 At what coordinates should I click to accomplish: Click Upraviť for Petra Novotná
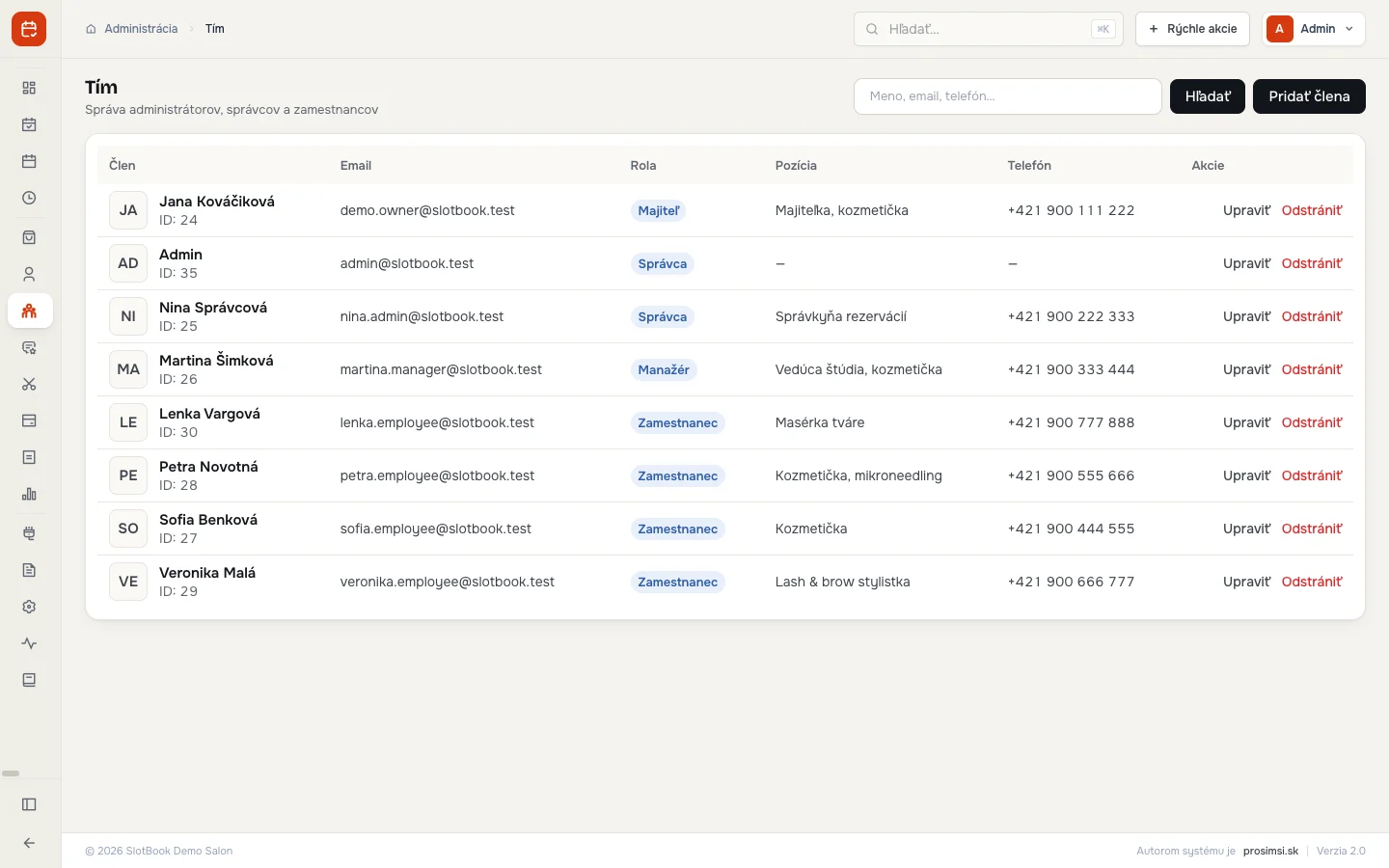(x=1247, y=475)
